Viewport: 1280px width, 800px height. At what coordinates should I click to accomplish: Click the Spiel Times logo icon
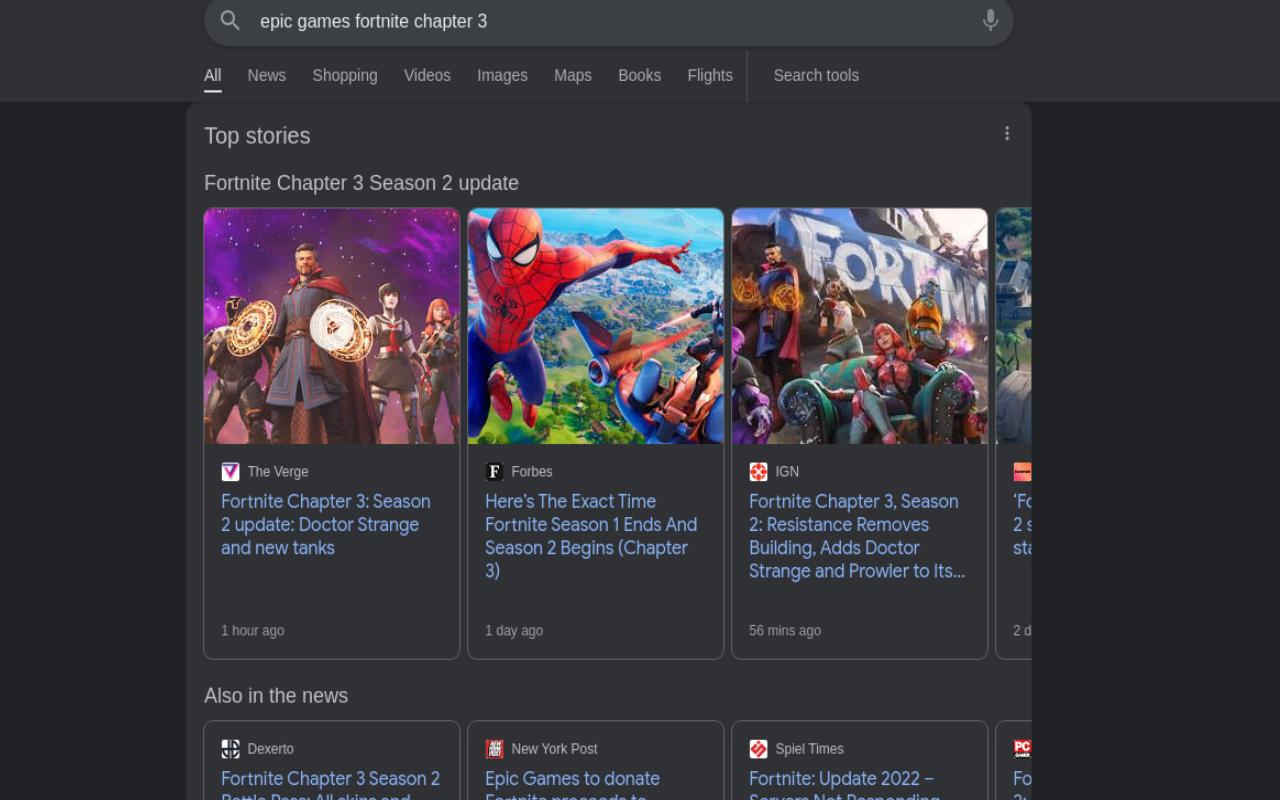758,748
